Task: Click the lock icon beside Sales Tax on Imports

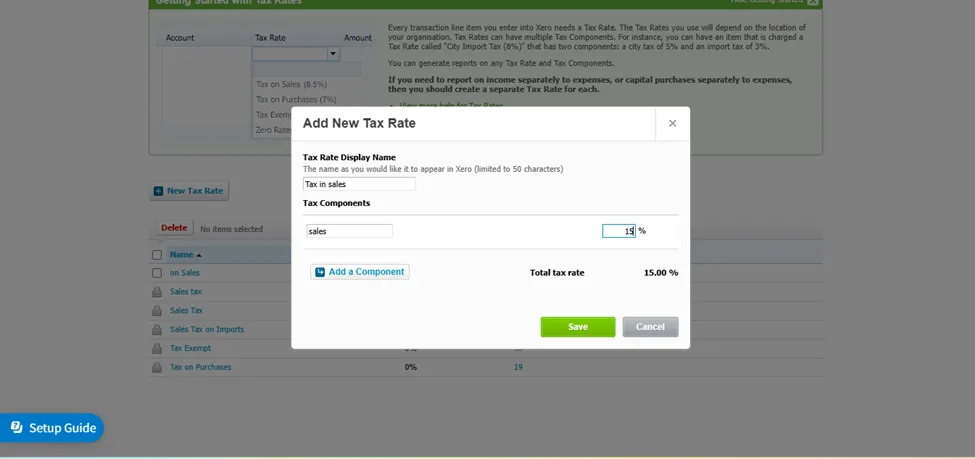Action: click(x=157, y=330)
